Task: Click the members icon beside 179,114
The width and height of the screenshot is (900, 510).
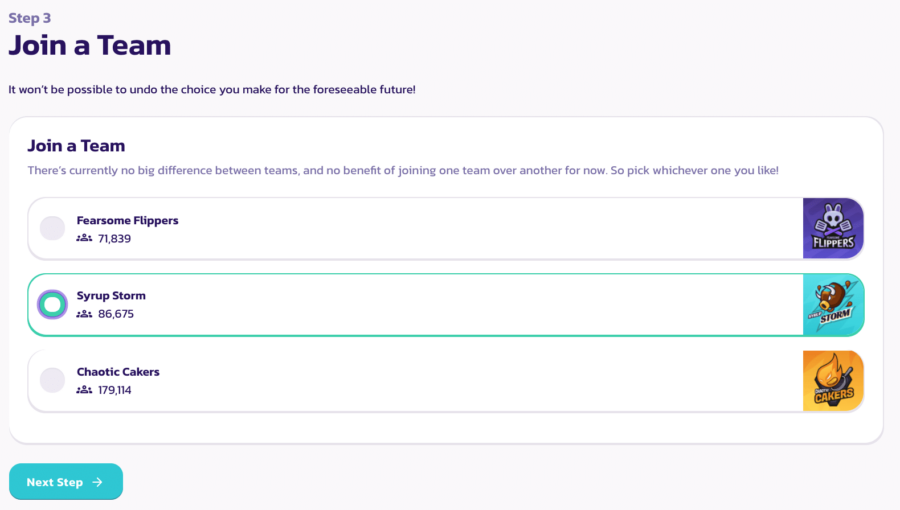Action: pos(84,390)
